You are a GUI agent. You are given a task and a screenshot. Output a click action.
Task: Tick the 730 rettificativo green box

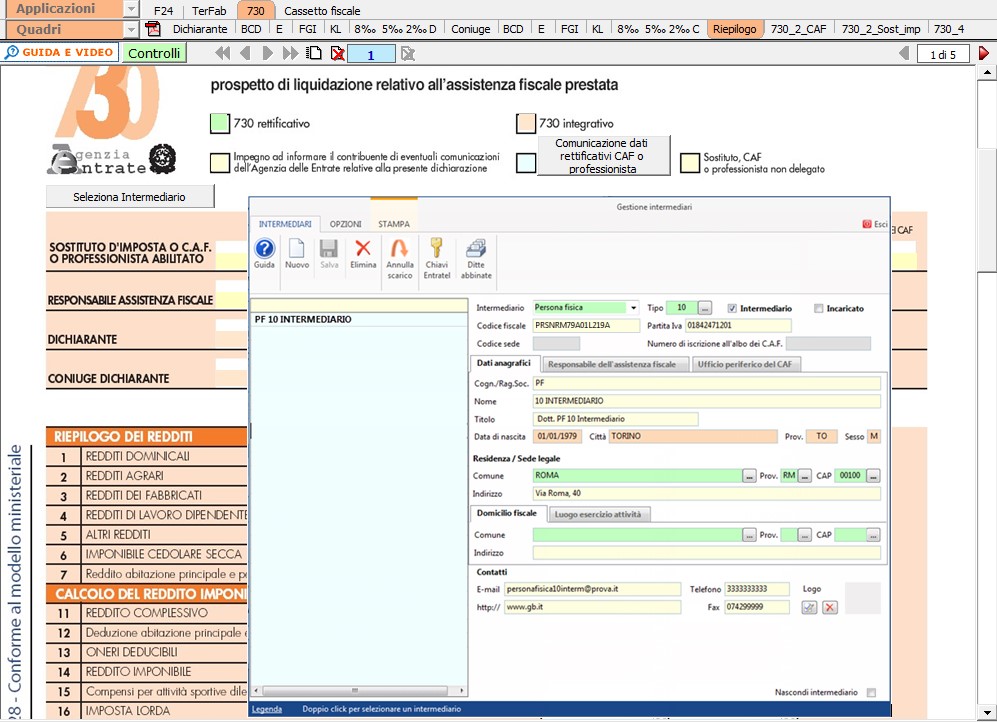(219, 123)
